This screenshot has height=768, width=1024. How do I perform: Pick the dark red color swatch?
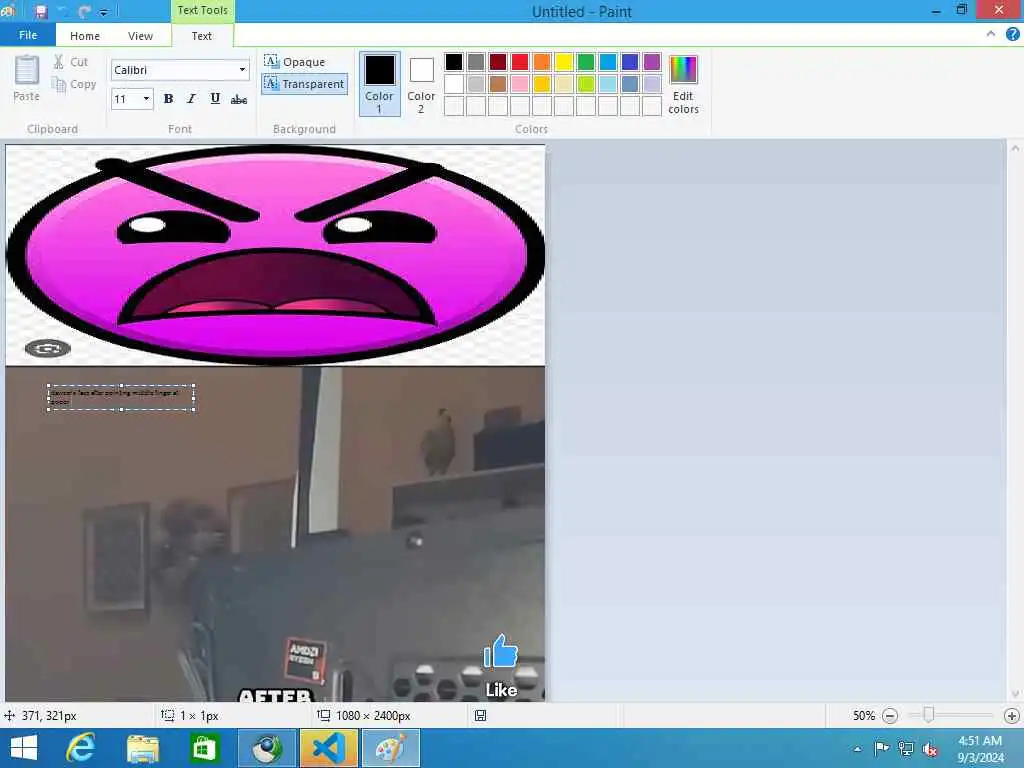click(498, 62)
